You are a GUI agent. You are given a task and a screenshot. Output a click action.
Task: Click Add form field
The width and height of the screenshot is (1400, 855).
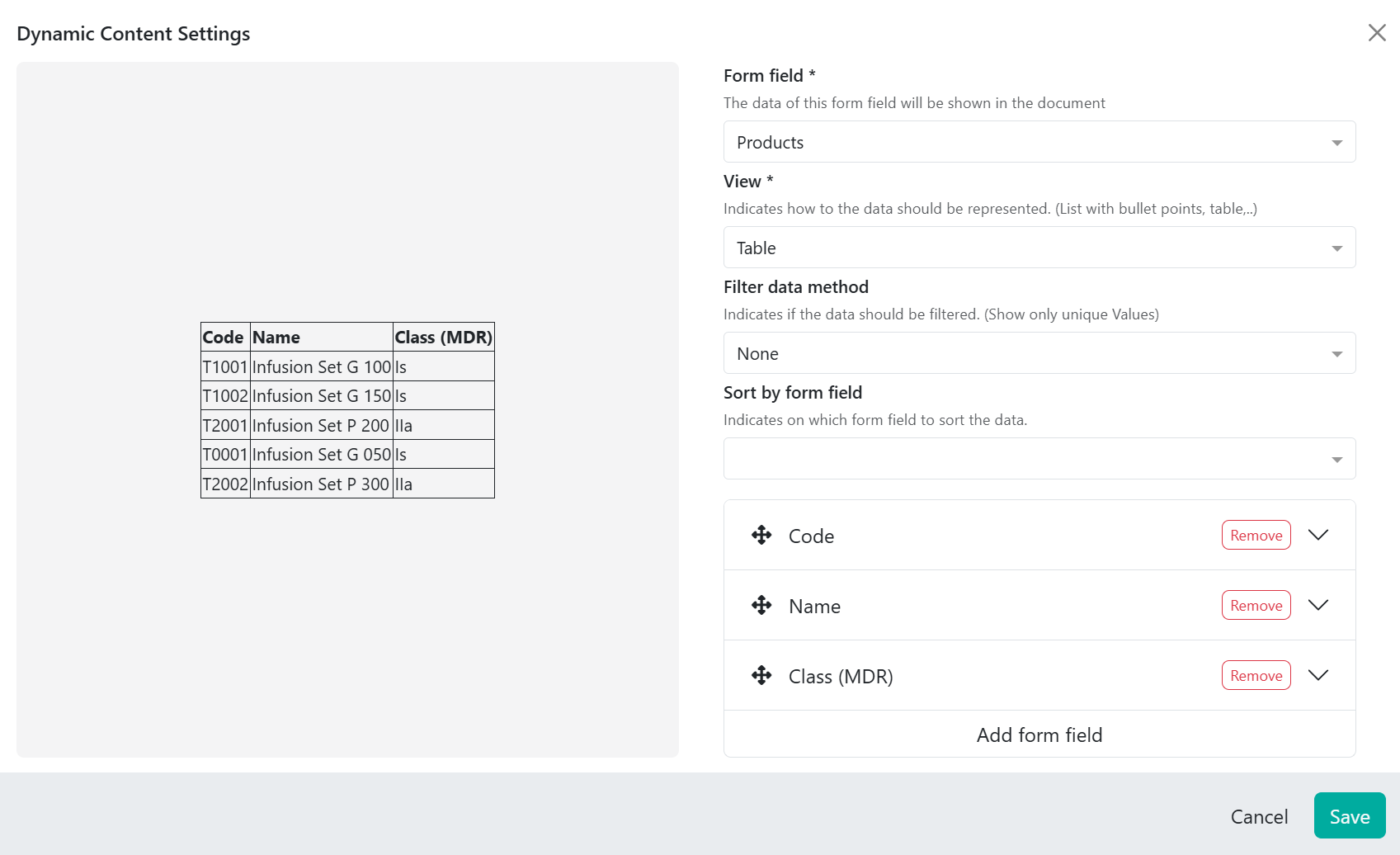point(1039,735)
